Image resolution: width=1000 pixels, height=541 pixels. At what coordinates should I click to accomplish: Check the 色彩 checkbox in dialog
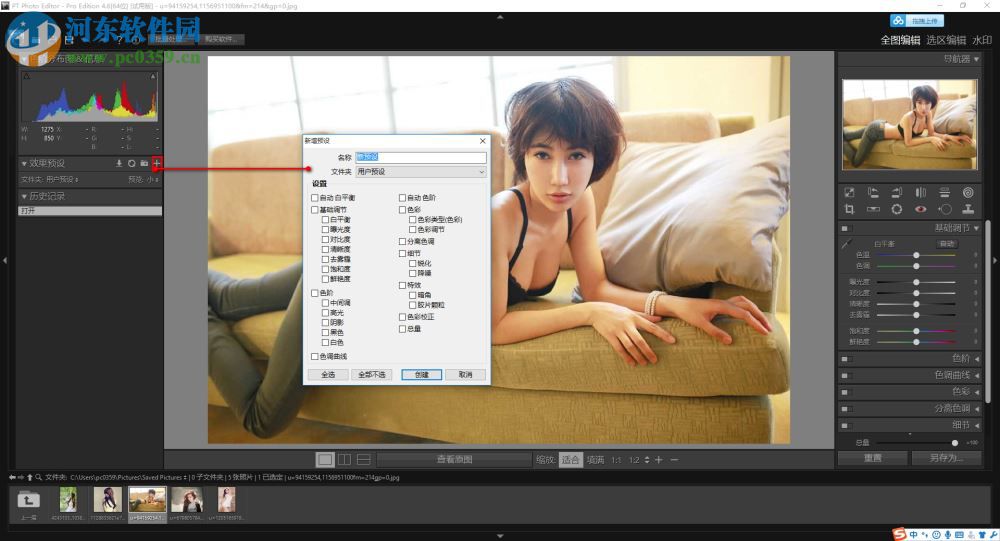click(x=402, y=209)
